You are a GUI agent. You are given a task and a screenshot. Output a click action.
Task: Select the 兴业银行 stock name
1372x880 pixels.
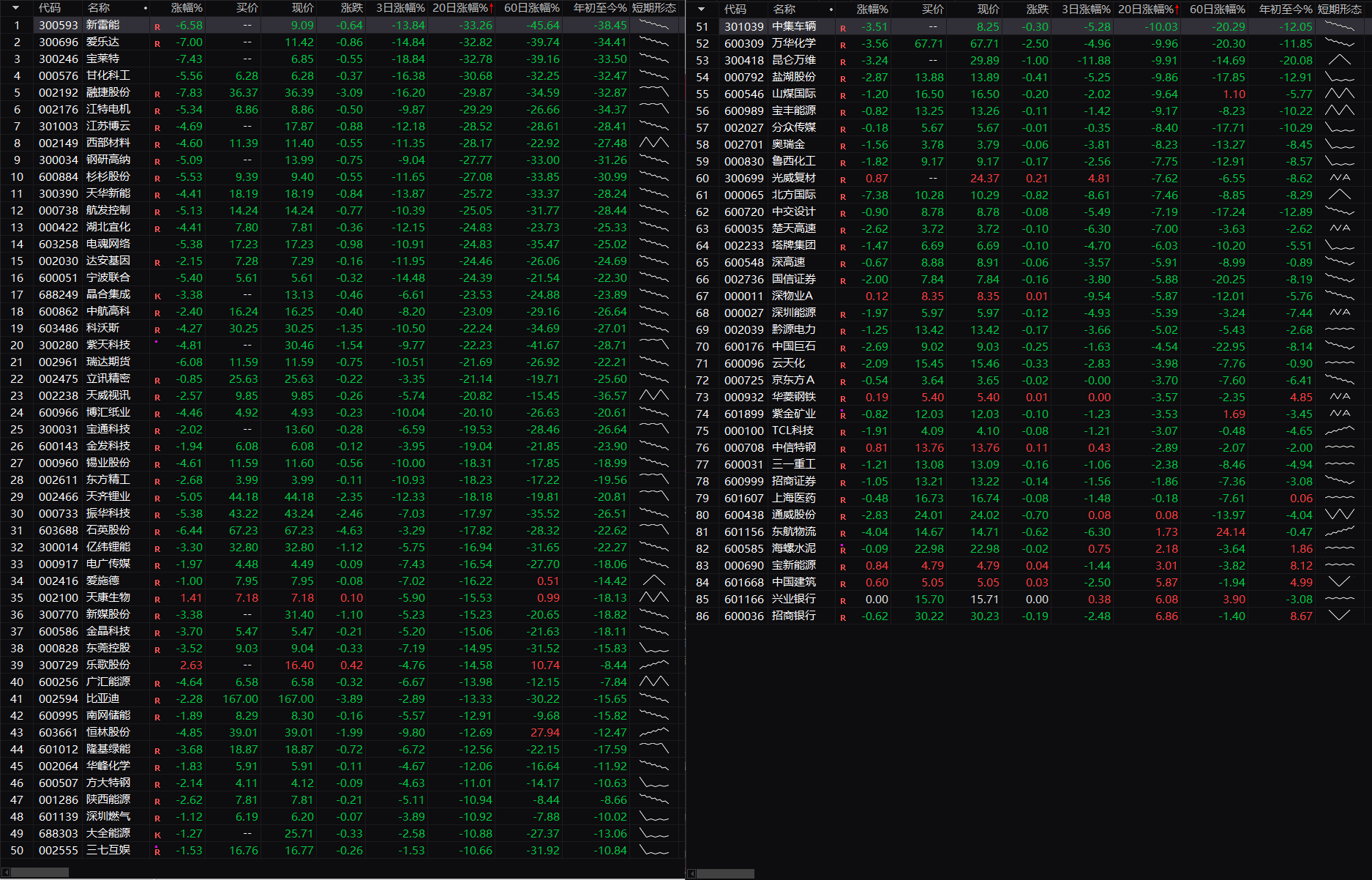(794, 599)
